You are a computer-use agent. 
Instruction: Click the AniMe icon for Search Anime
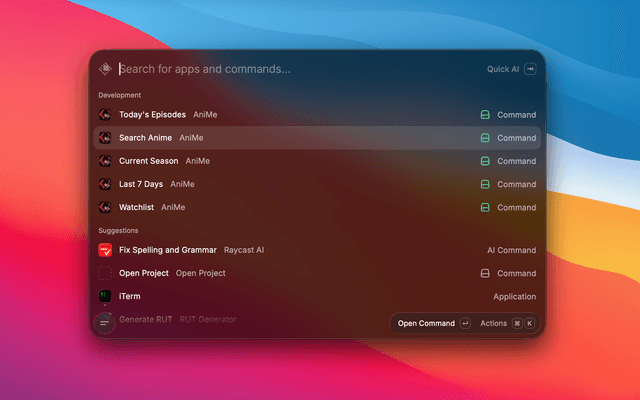point(105,138)
